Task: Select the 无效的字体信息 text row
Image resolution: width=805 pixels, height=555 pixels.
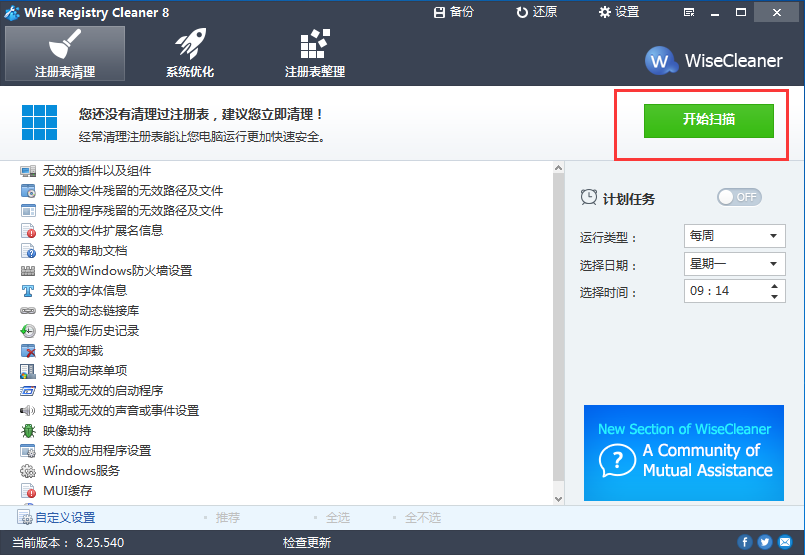Action: (x=85, y=291)
